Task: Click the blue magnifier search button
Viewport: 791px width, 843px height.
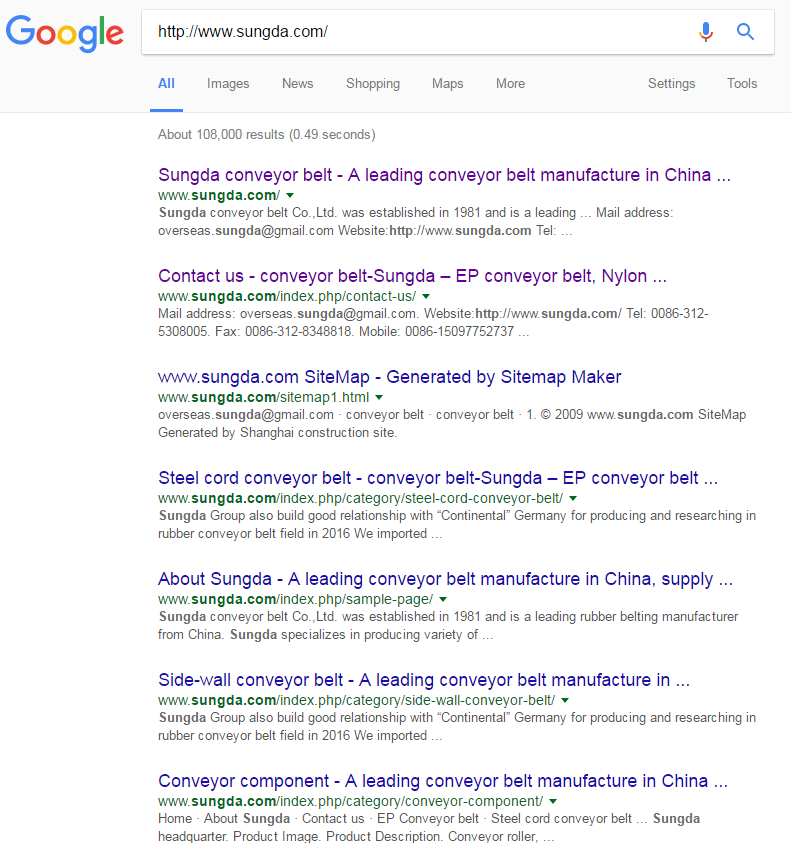Action: pos(745,32)
